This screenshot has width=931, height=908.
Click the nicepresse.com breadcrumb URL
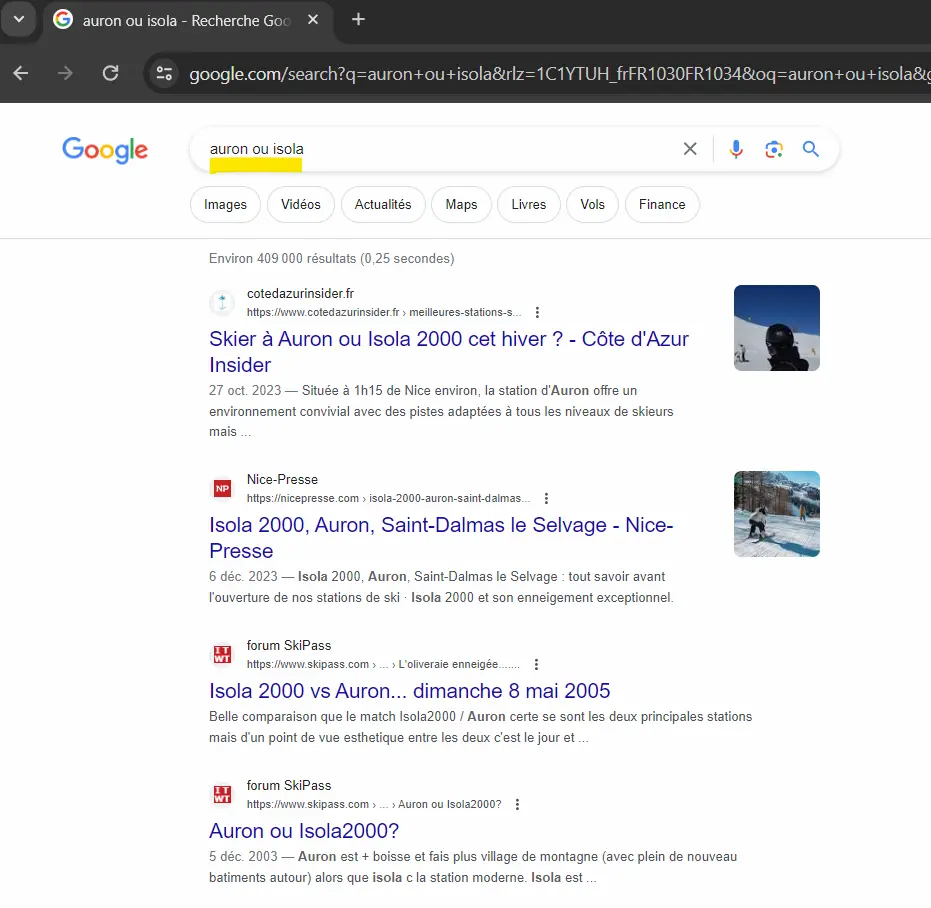[x=388, y=498]
